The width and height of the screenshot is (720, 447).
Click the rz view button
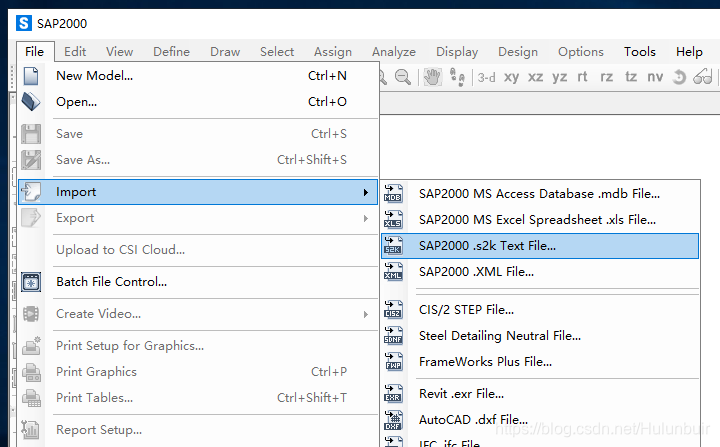607,77
